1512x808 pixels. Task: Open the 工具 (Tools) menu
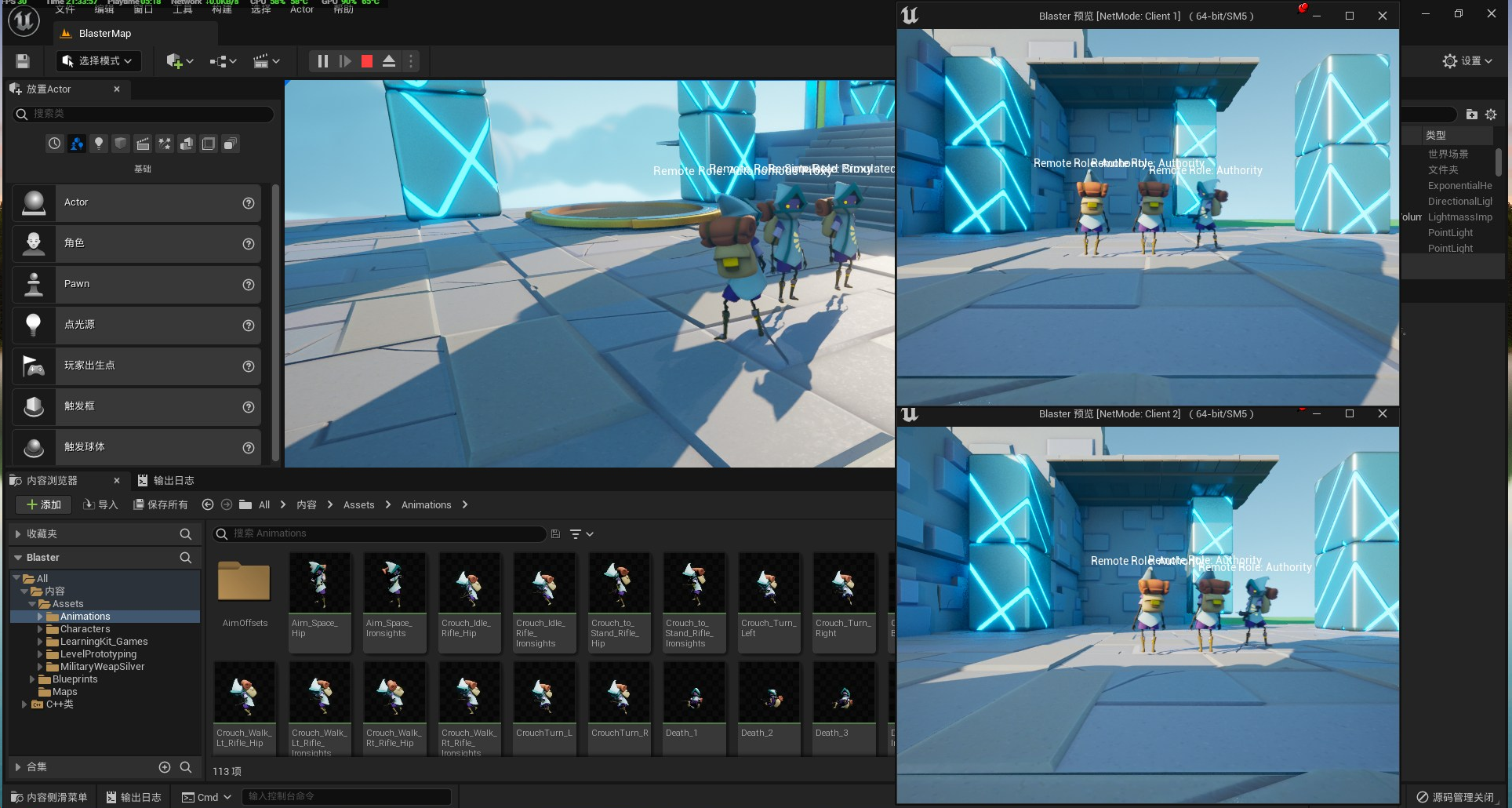pos(183,9)
